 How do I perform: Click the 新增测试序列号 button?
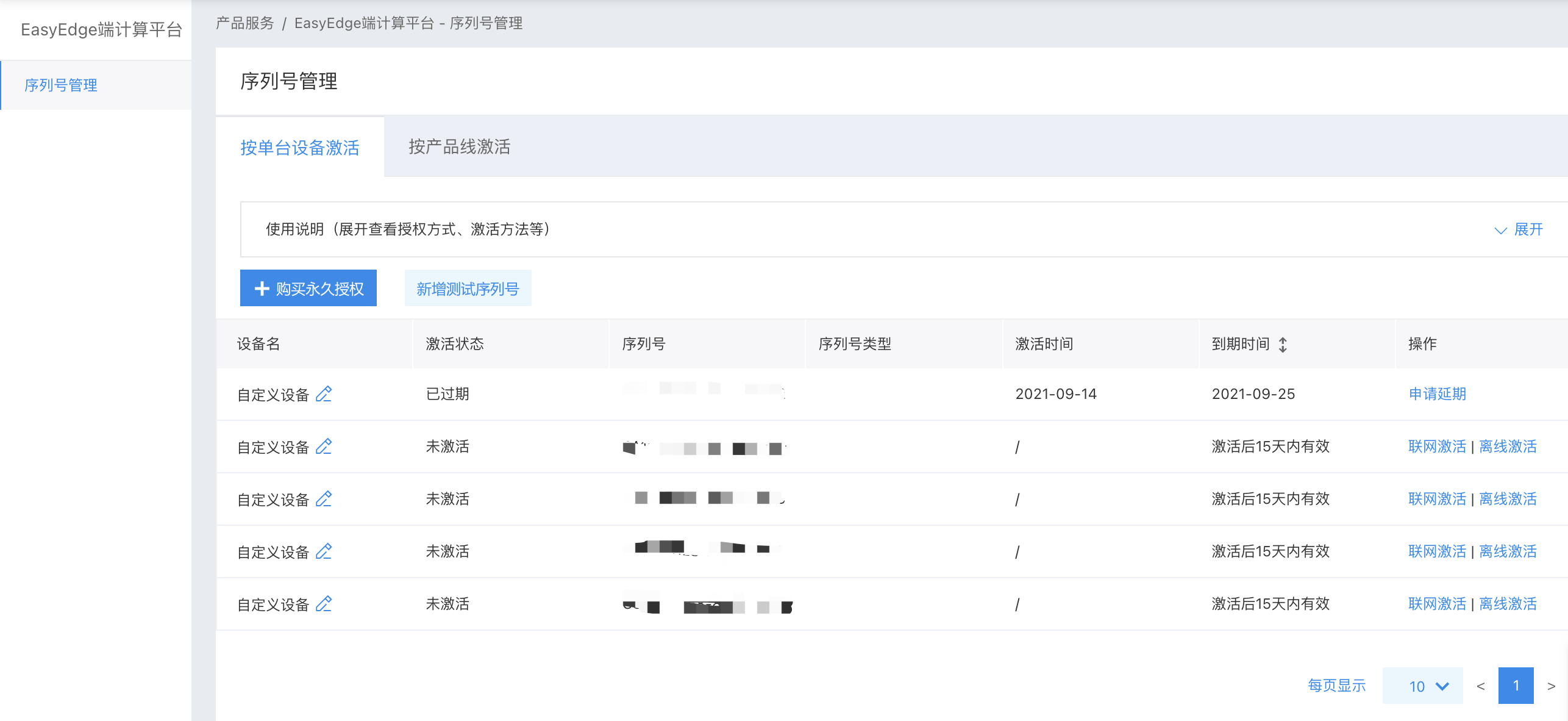point(468,288)
